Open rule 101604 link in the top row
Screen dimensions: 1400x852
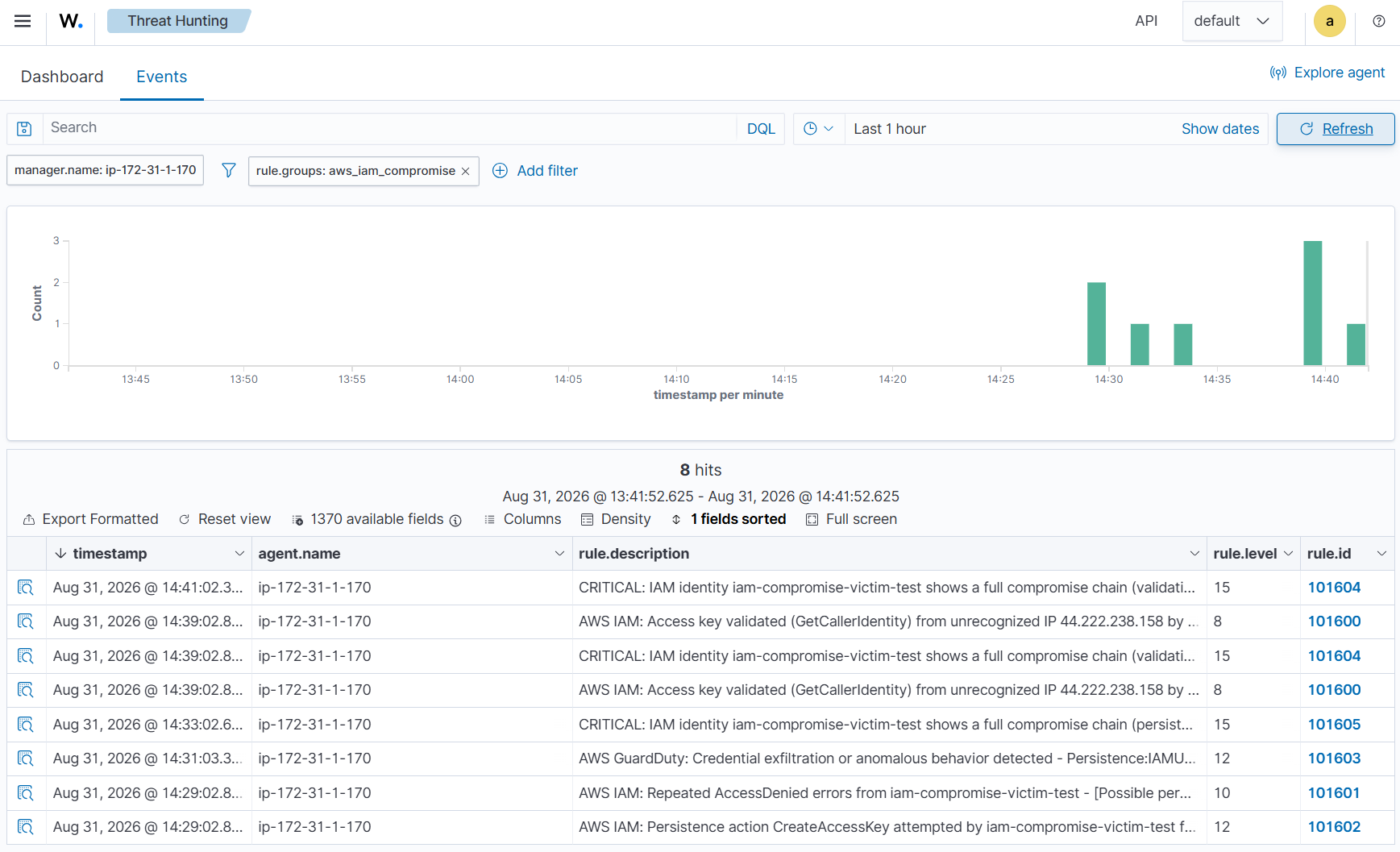click(x=1334, y=588)
